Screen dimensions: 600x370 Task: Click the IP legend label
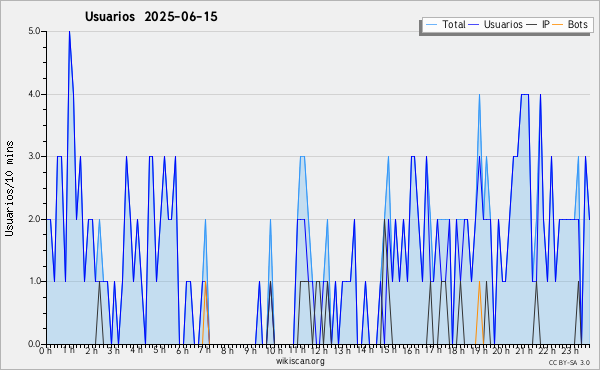[546, 24]
